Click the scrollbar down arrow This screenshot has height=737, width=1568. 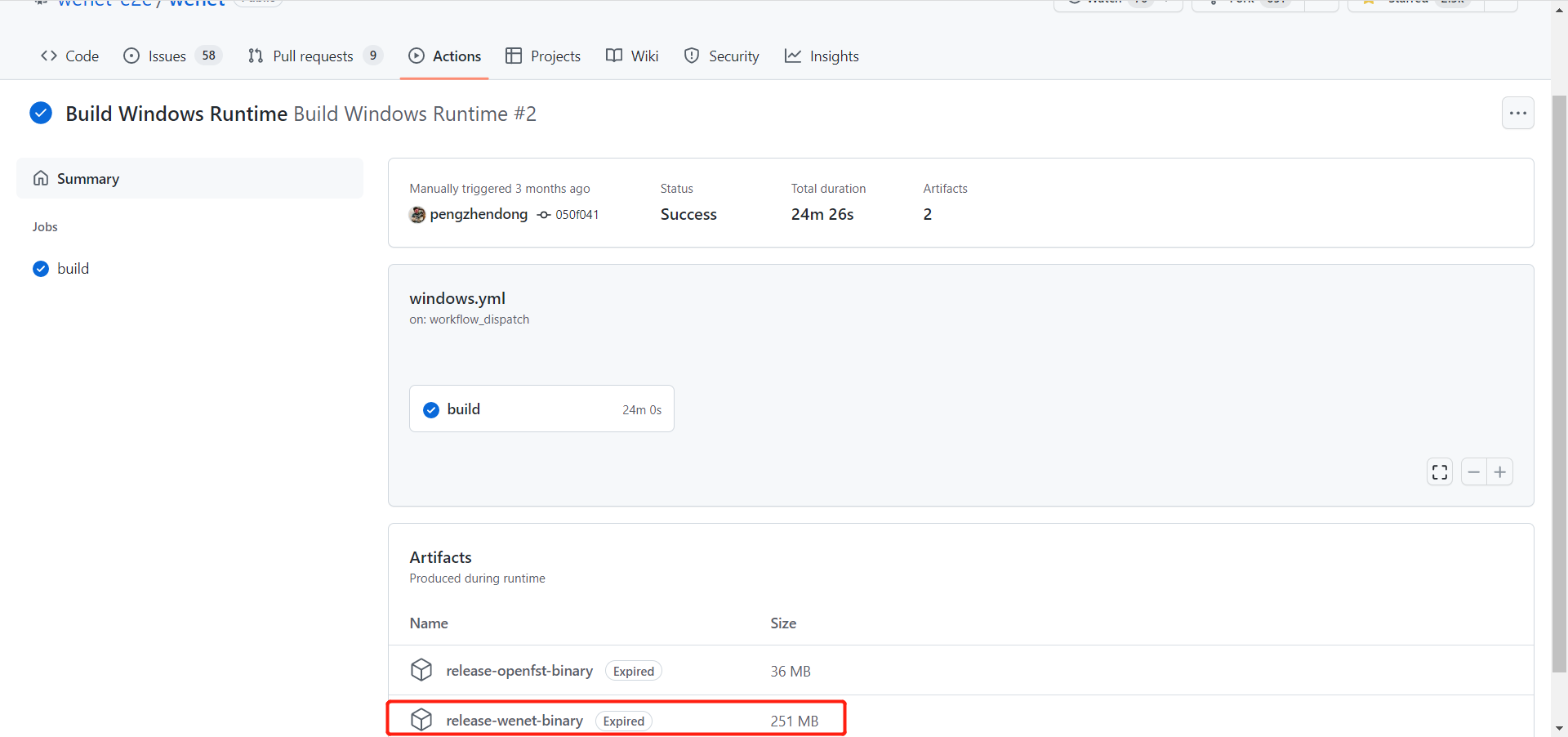click(1559, 728)
